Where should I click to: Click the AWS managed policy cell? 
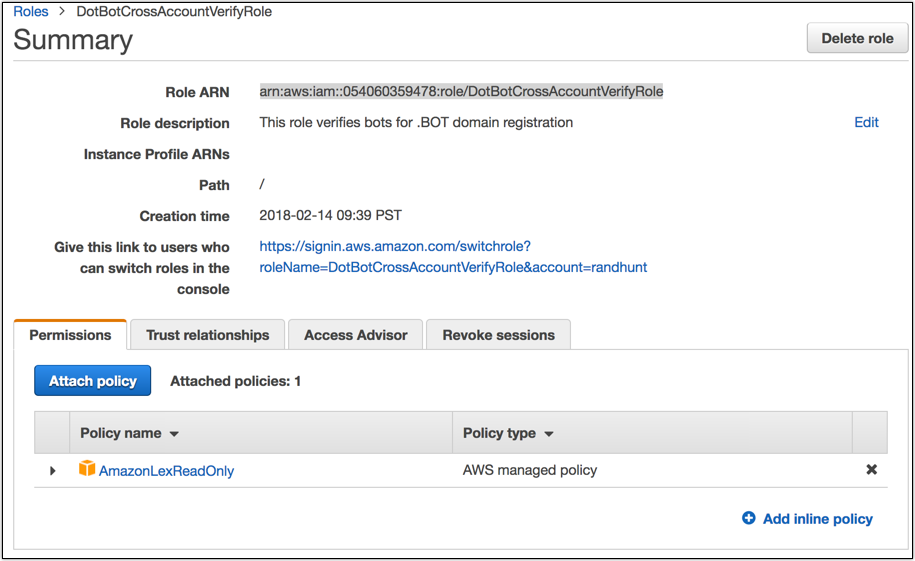point(530,470)
